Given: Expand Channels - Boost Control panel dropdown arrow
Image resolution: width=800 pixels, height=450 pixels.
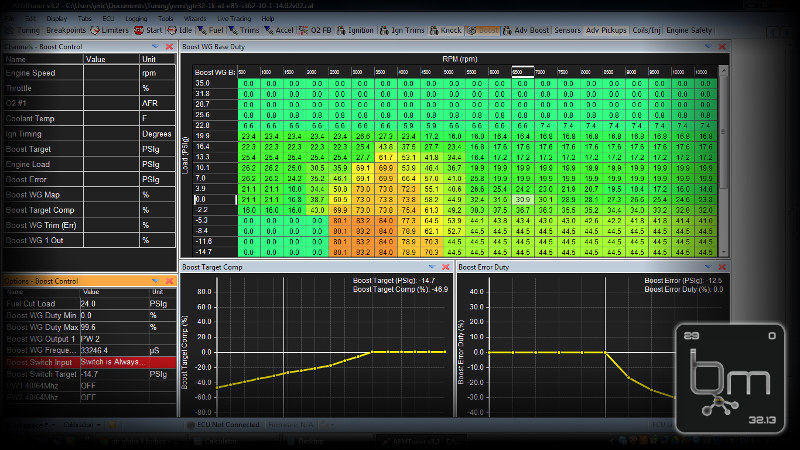Looking at the screenshot, I should (x=155, y=46).
